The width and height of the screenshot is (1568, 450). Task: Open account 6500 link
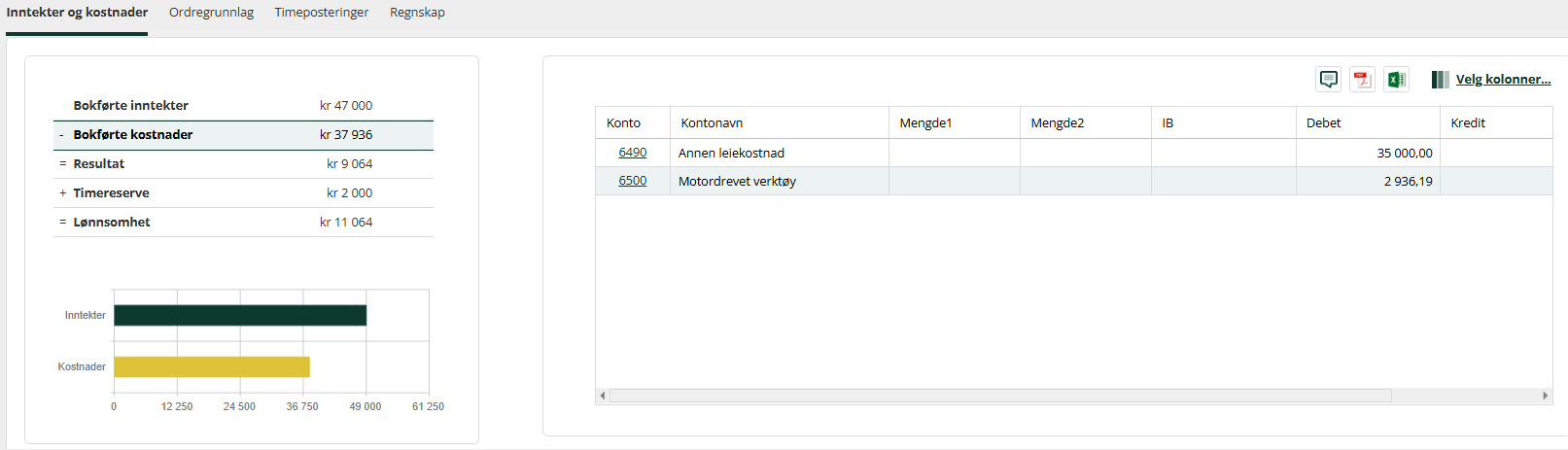633,181
